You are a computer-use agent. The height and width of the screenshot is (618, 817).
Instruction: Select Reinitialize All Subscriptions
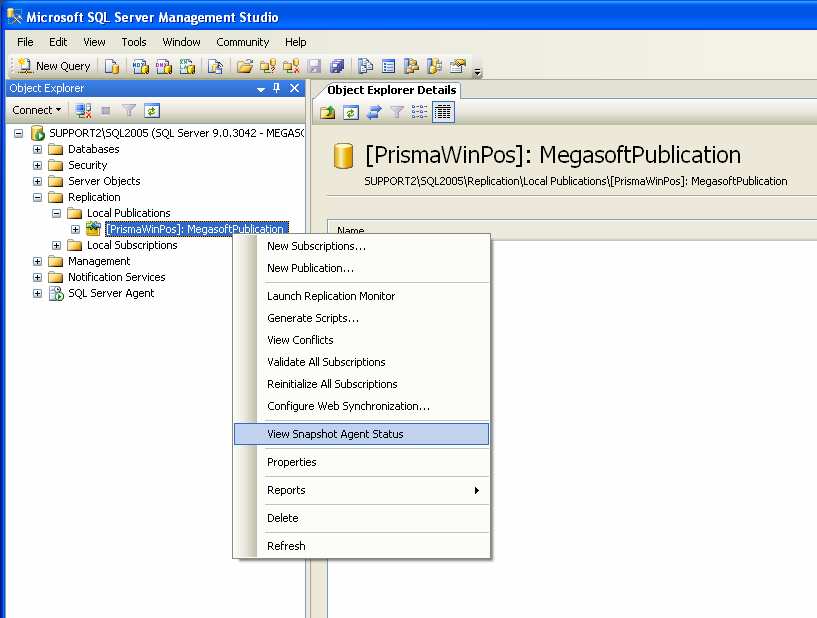pyautogui.click(x=362, y=384)
